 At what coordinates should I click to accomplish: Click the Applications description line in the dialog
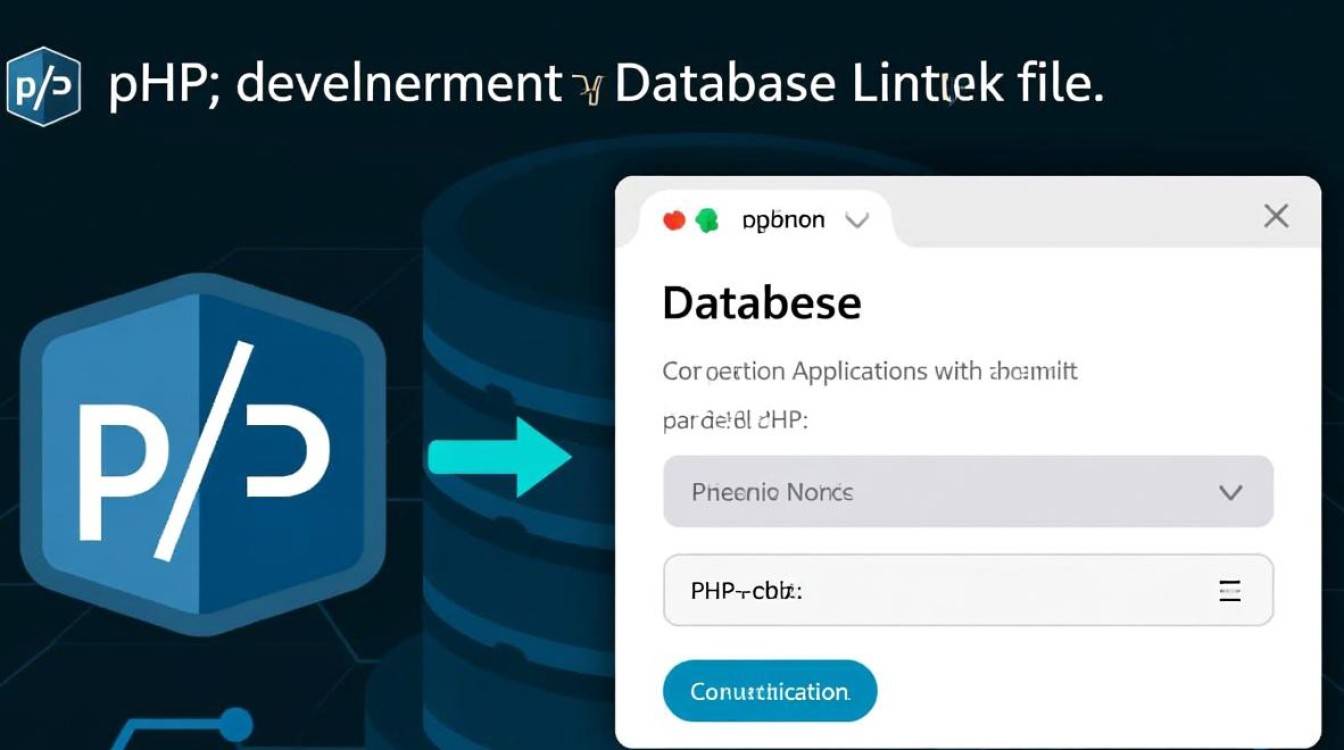(870, 372)
